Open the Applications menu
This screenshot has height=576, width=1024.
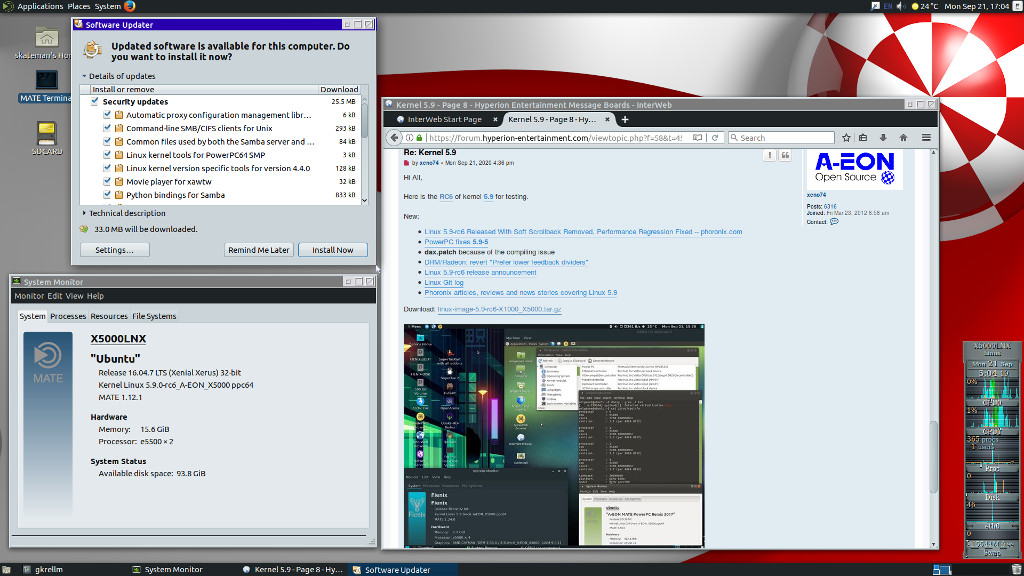click(40, 6)
